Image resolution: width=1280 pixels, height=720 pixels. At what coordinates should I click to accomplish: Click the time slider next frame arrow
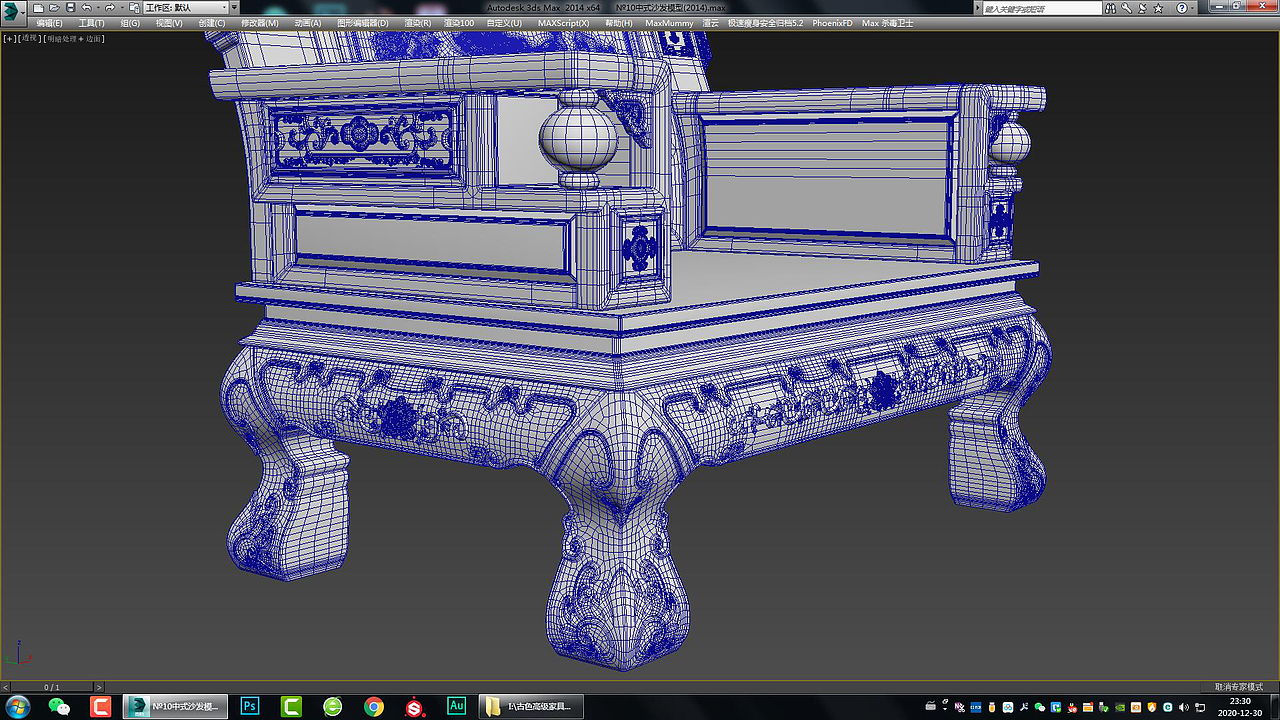pyautogui.click(x=99, y=687)
